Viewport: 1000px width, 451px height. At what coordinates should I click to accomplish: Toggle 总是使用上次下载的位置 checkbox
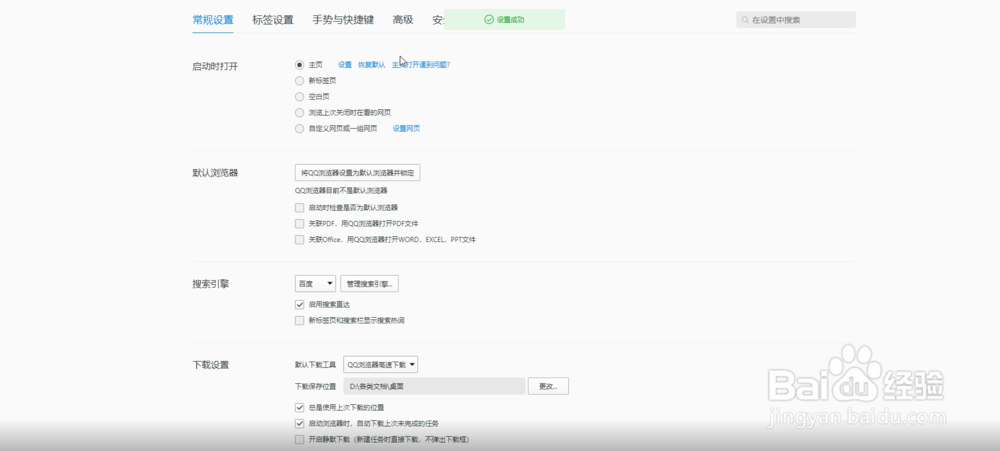click(299, 407)
